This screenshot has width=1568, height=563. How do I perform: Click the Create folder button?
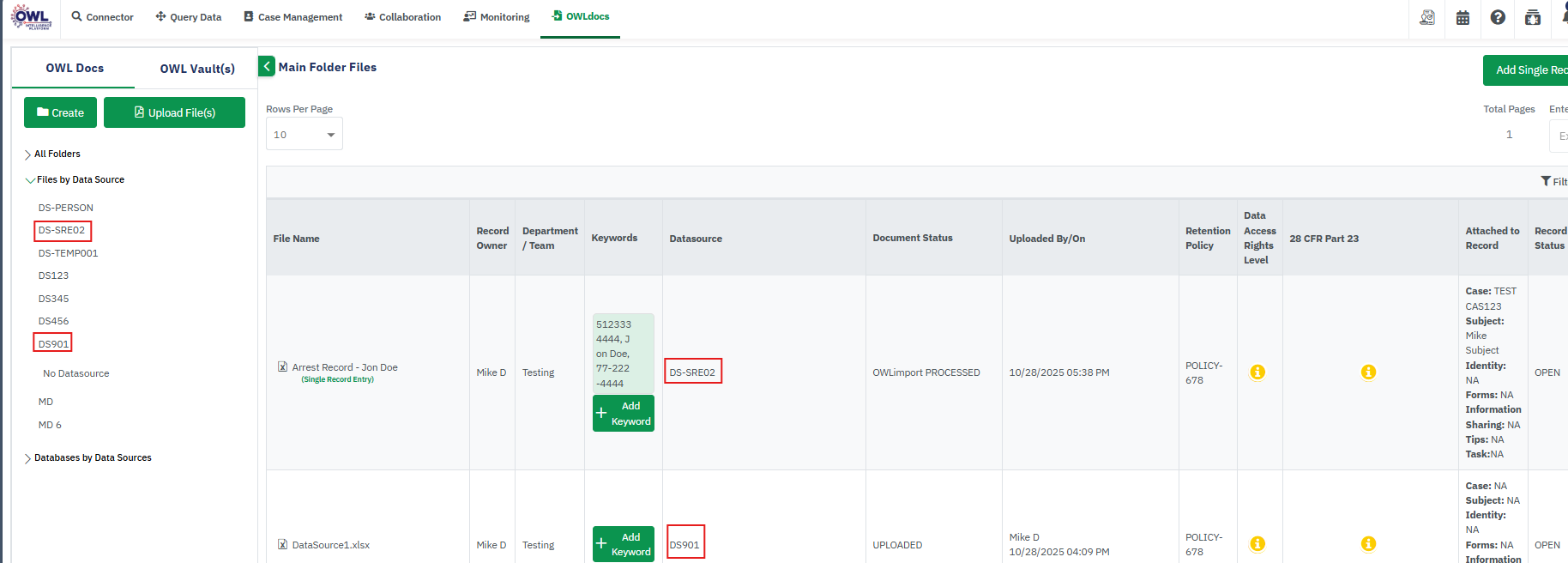coord(60,112)
